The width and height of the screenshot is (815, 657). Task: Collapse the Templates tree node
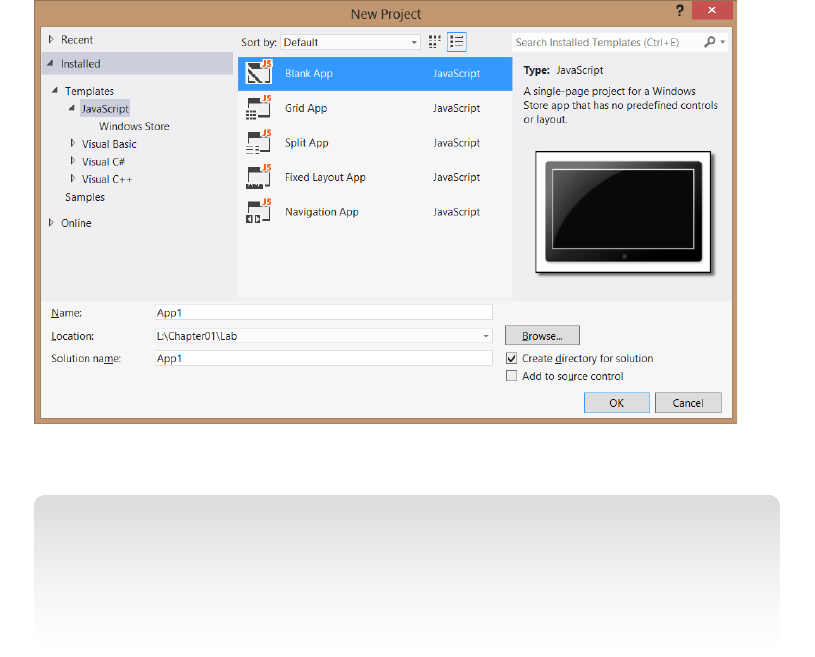pos(55,90)
